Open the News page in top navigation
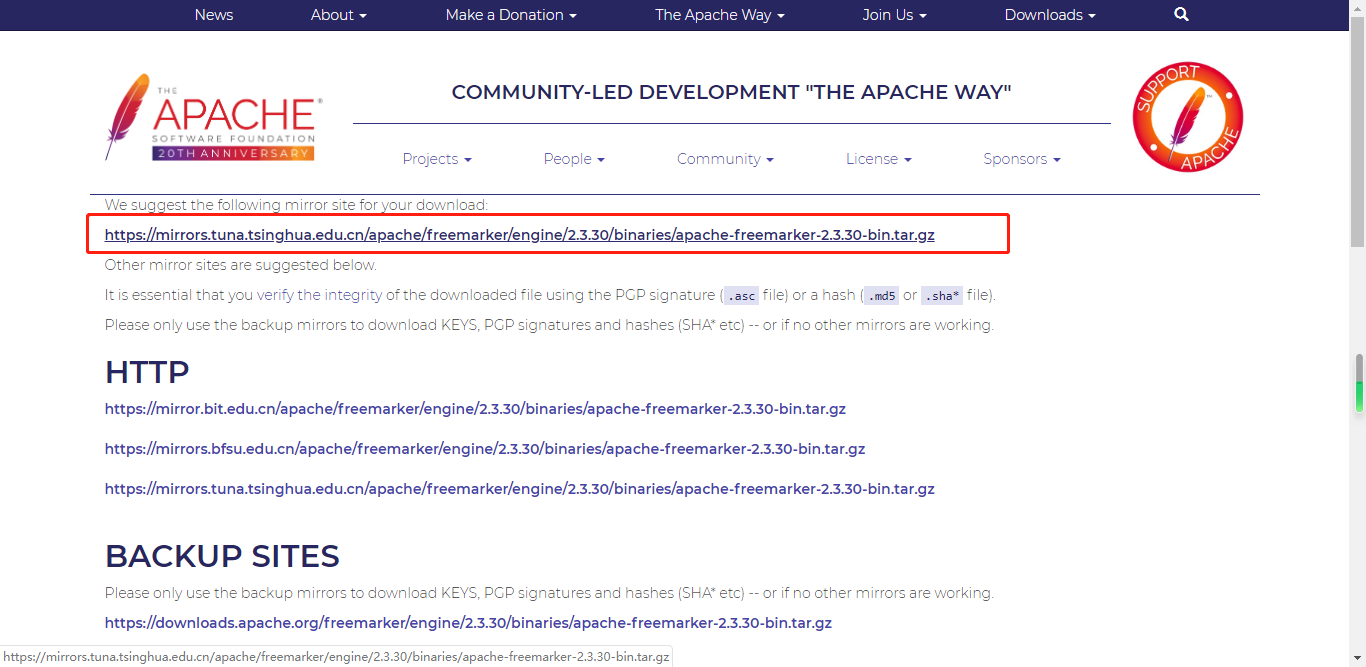 pyautogui.click(x=214, y=15)
